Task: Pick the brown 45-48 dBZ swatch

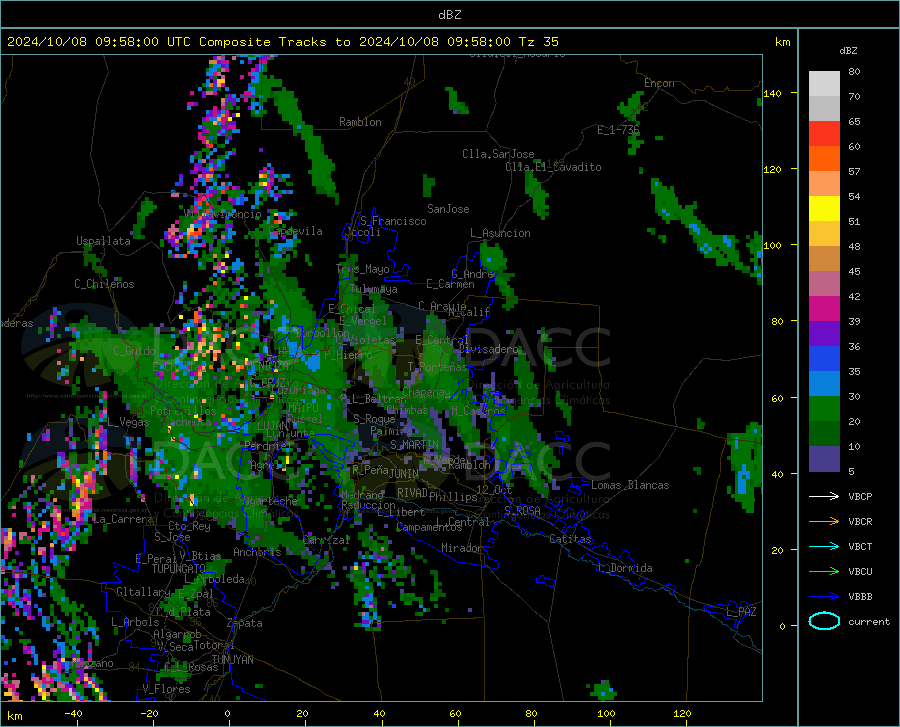Action: (824, 259)
